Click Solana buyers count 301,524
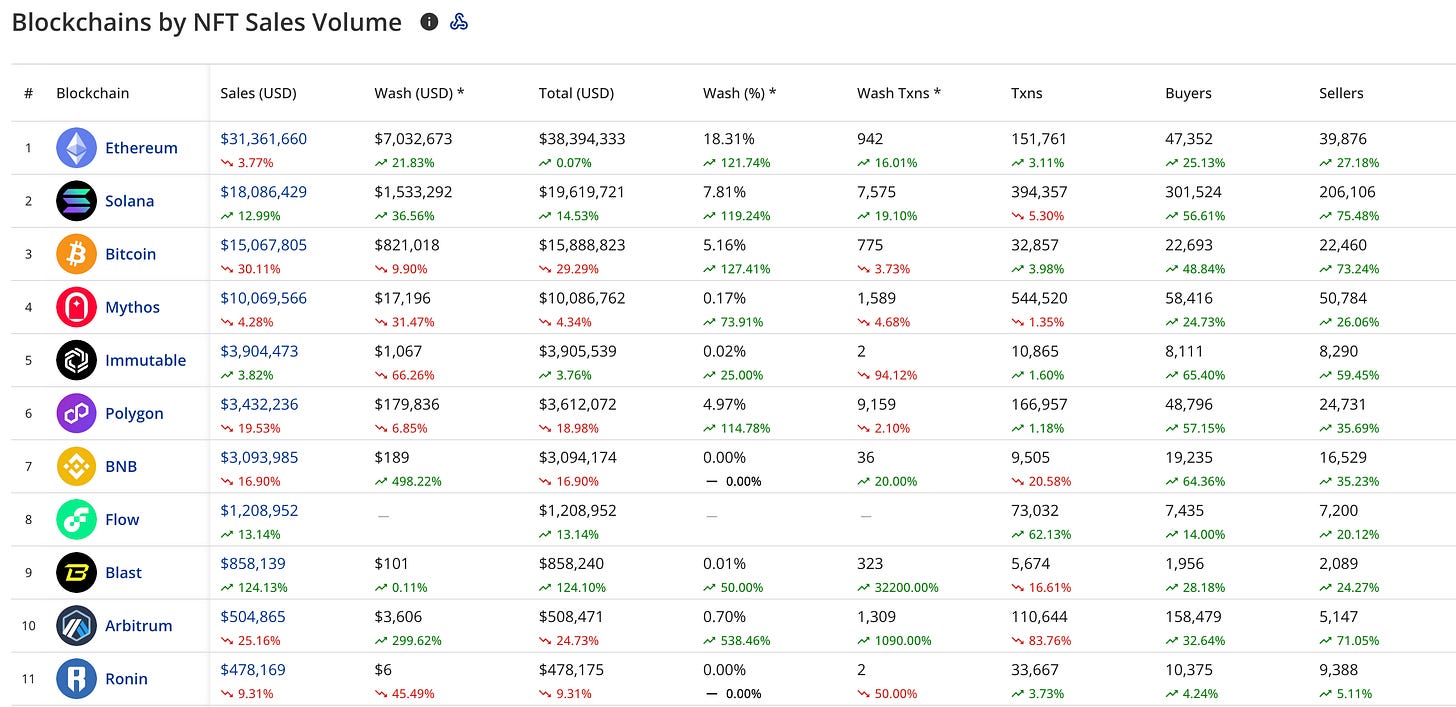This screenshot has width=1456, height=707. [x=1193, y=192]
